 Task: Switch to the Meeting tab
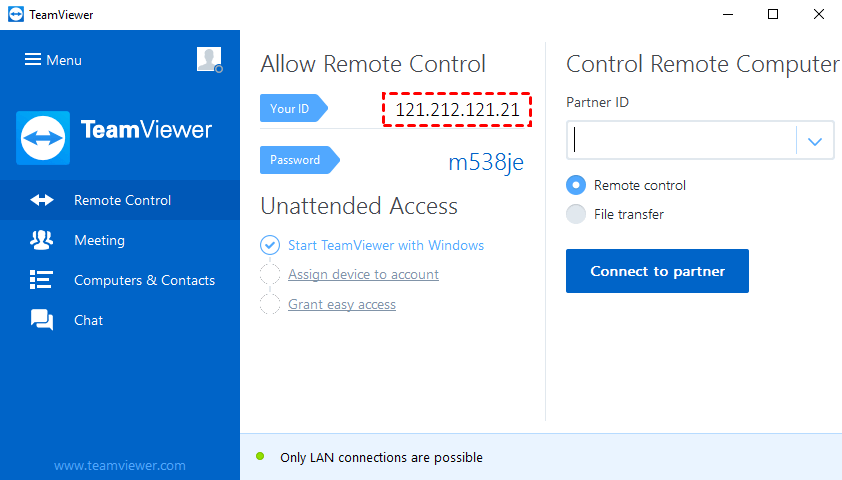click(x=99, y=240)
